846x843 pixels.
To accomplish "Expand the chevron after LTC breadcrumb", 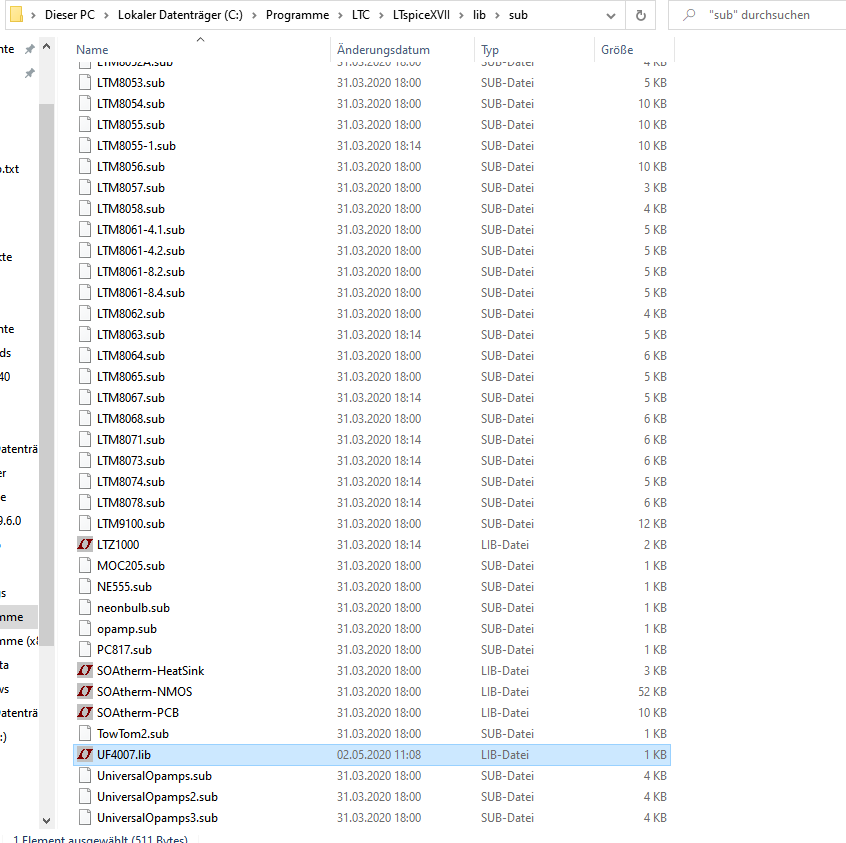I will click(381, 15).
